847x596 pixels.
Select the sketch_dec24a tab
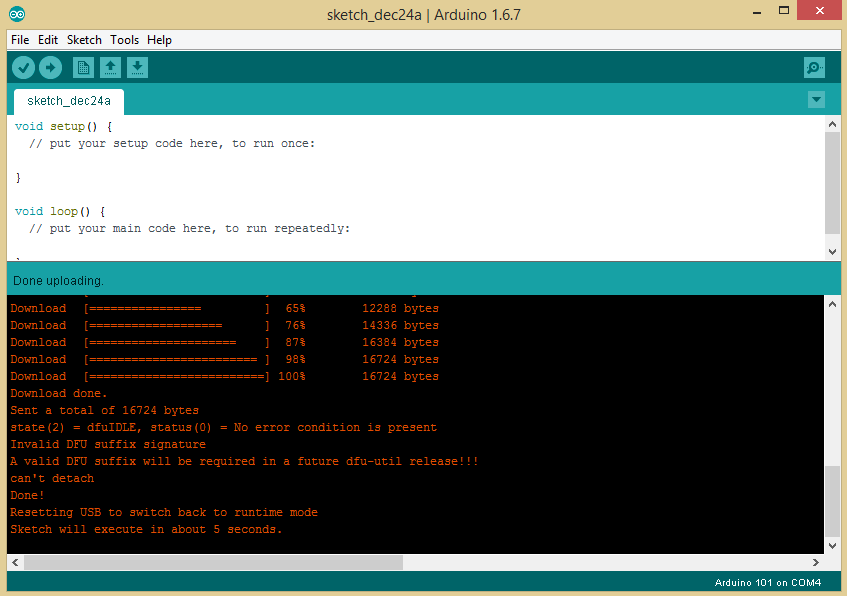[x=69, y=101]
